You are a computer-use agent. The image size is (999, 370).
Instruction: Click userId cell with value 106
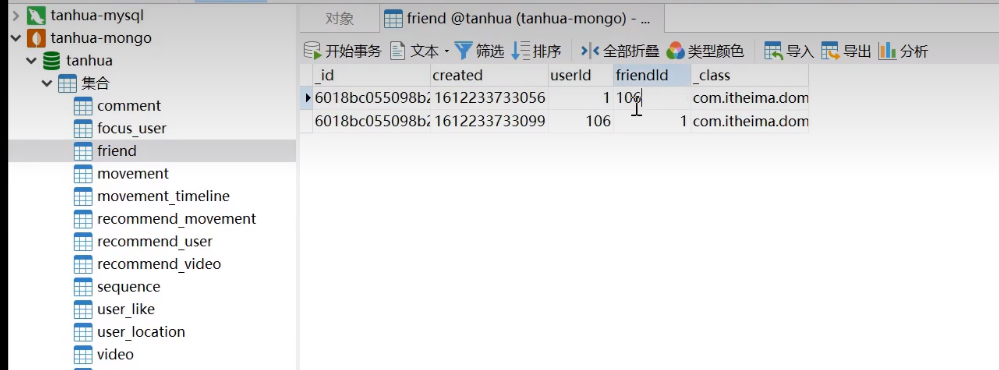[580, 121]
